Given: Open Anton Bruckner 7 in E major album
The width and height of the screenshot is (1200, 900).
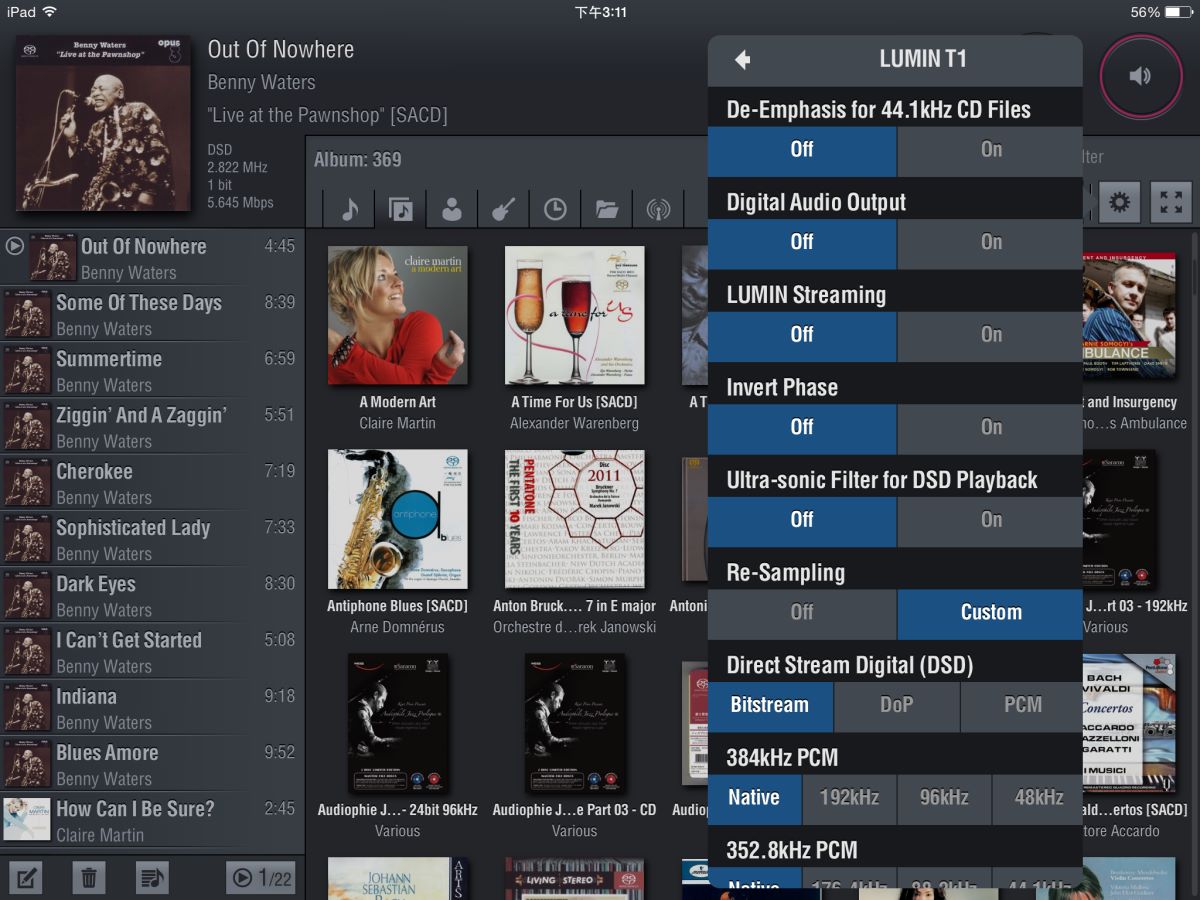Looking at the screenshot, I should 574,519.
